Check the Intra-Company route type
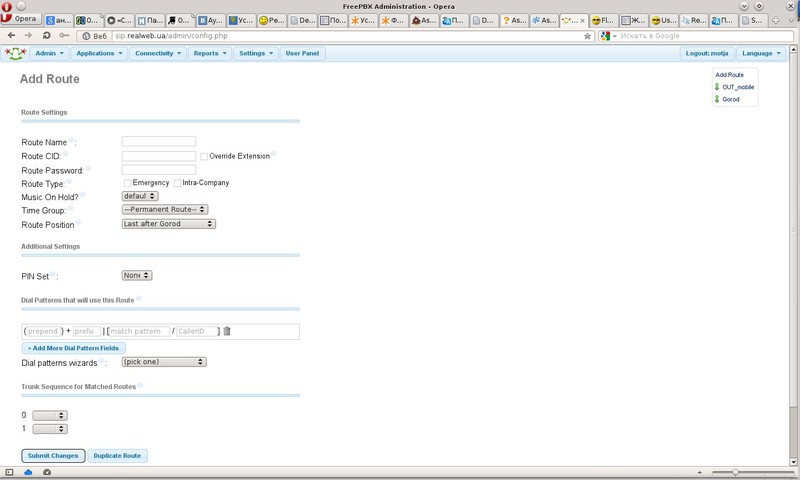800x480 pixels. click(x=178, y=183)
